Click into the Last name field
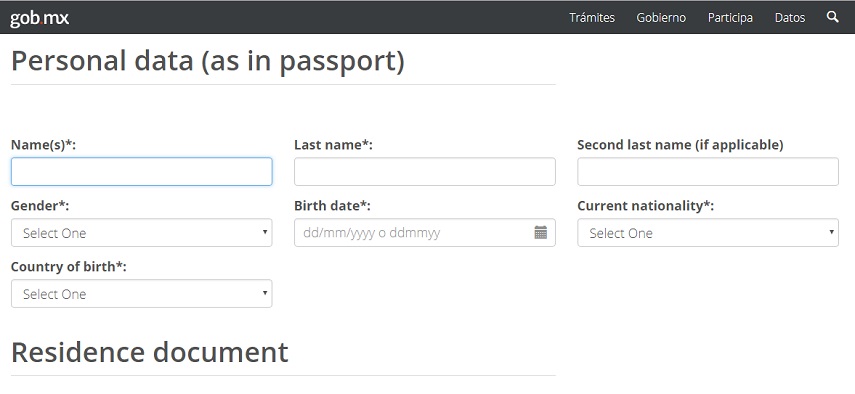This screenshot has width=855, height=394. pos(425,172)
